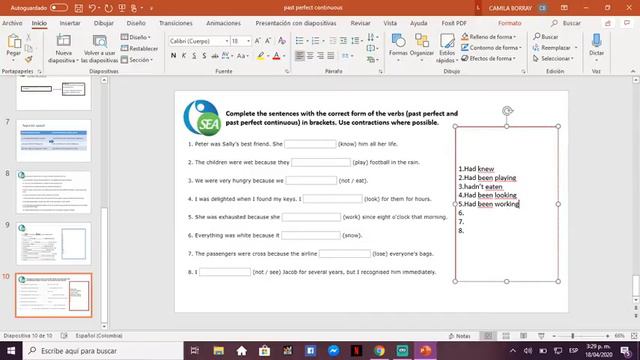Image resolution: width=640 pixels, height=360 pixels.
Task: Click the Save icon in title bar
Action: 79,8
